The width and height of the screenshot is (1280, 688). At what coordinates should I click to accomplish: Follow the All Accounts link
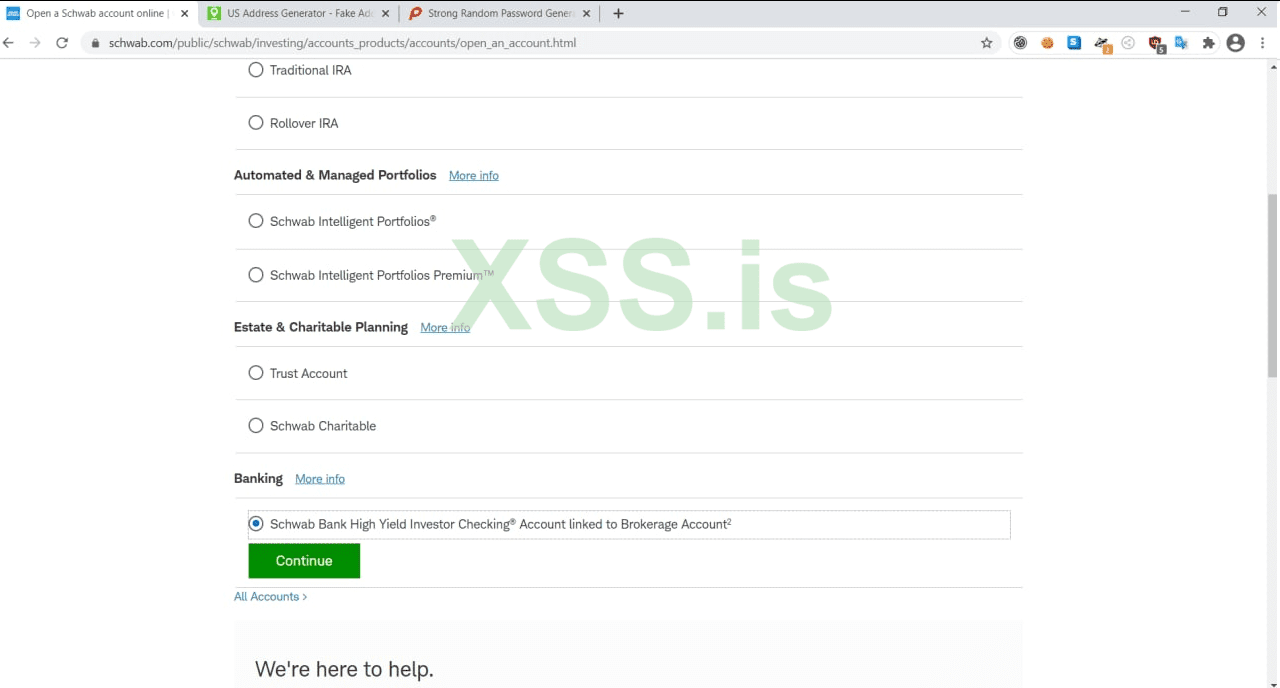click(270, 596)
